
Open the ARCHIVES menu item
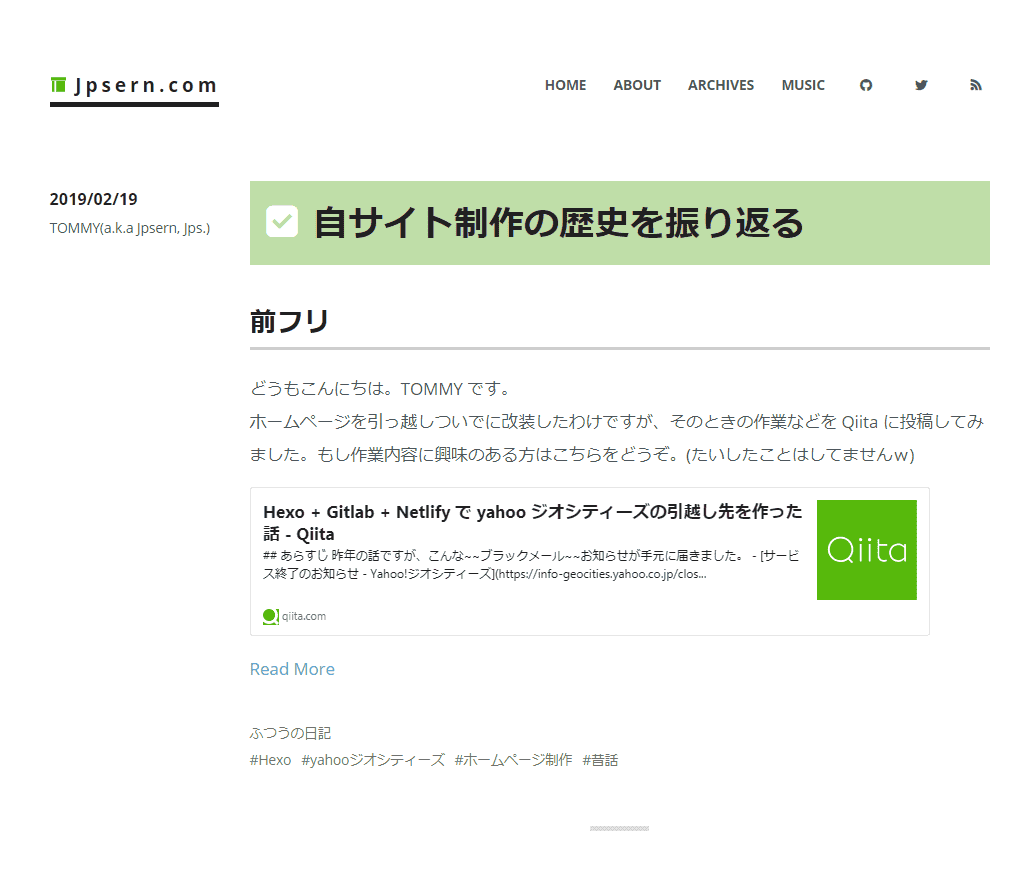721,85
